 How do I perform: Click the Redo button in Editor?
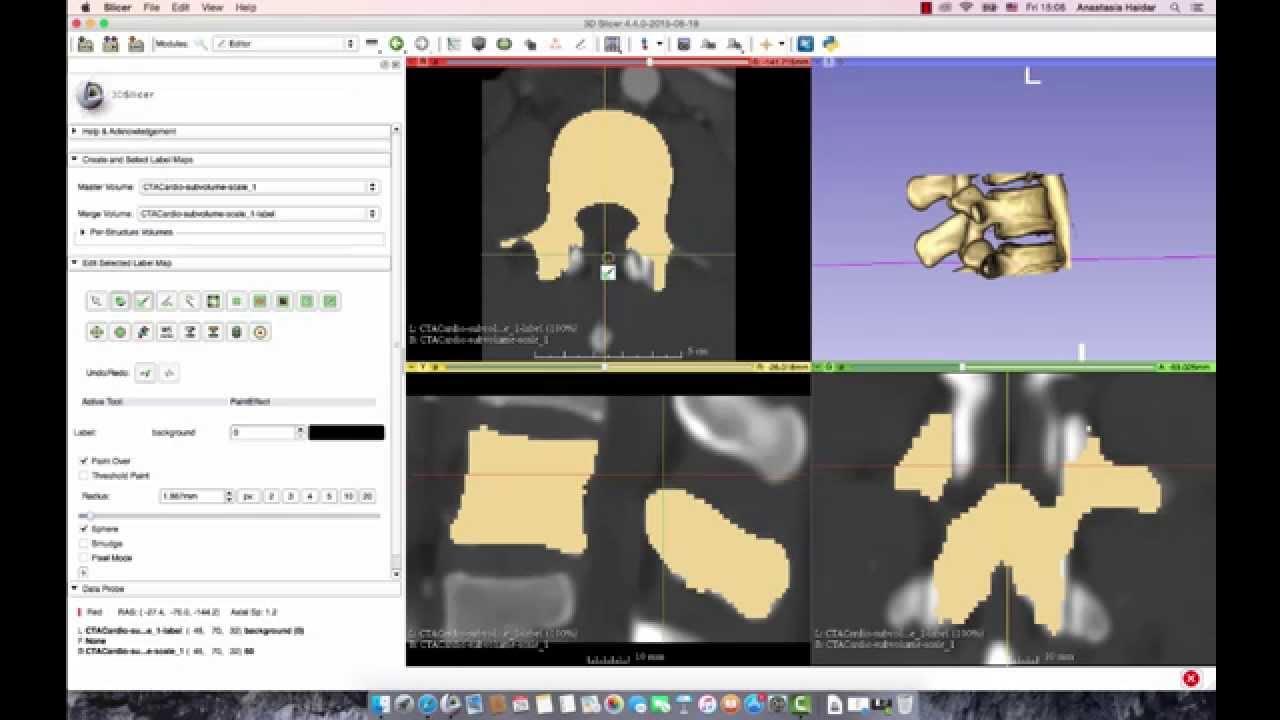click(x=169, y=373)
